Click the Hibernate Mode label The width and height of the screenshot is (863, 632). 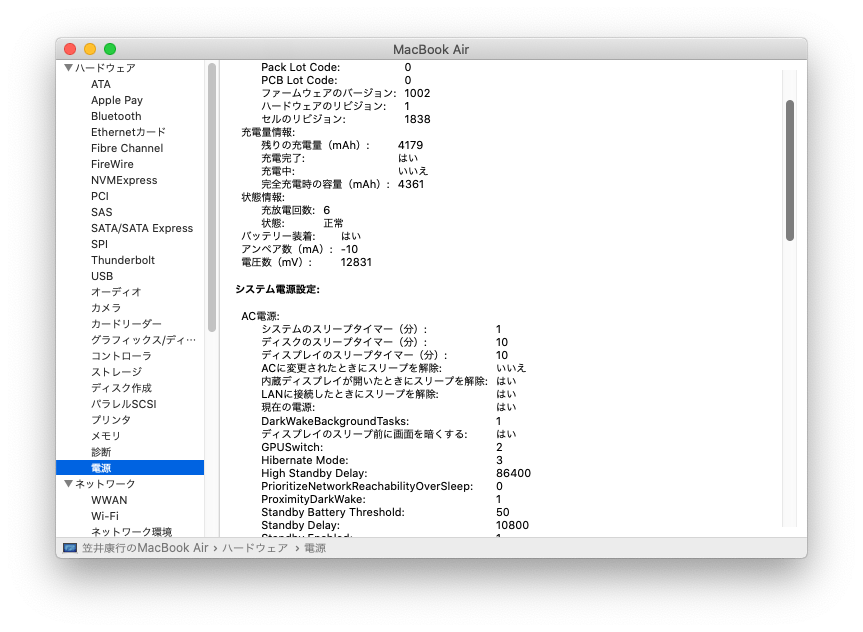click(x=304, y=460)
